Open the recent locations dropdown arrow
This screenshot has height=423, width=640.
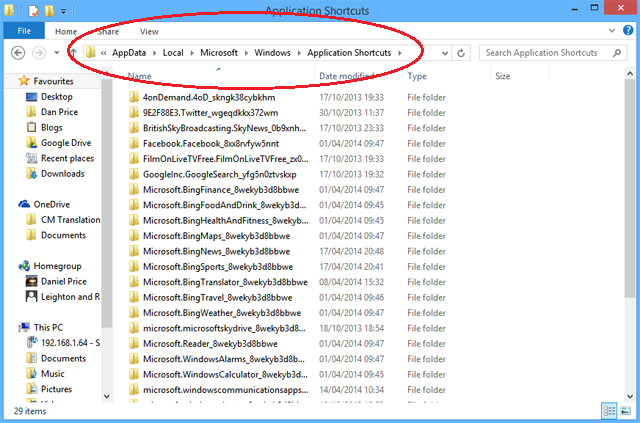click(57, 53)
